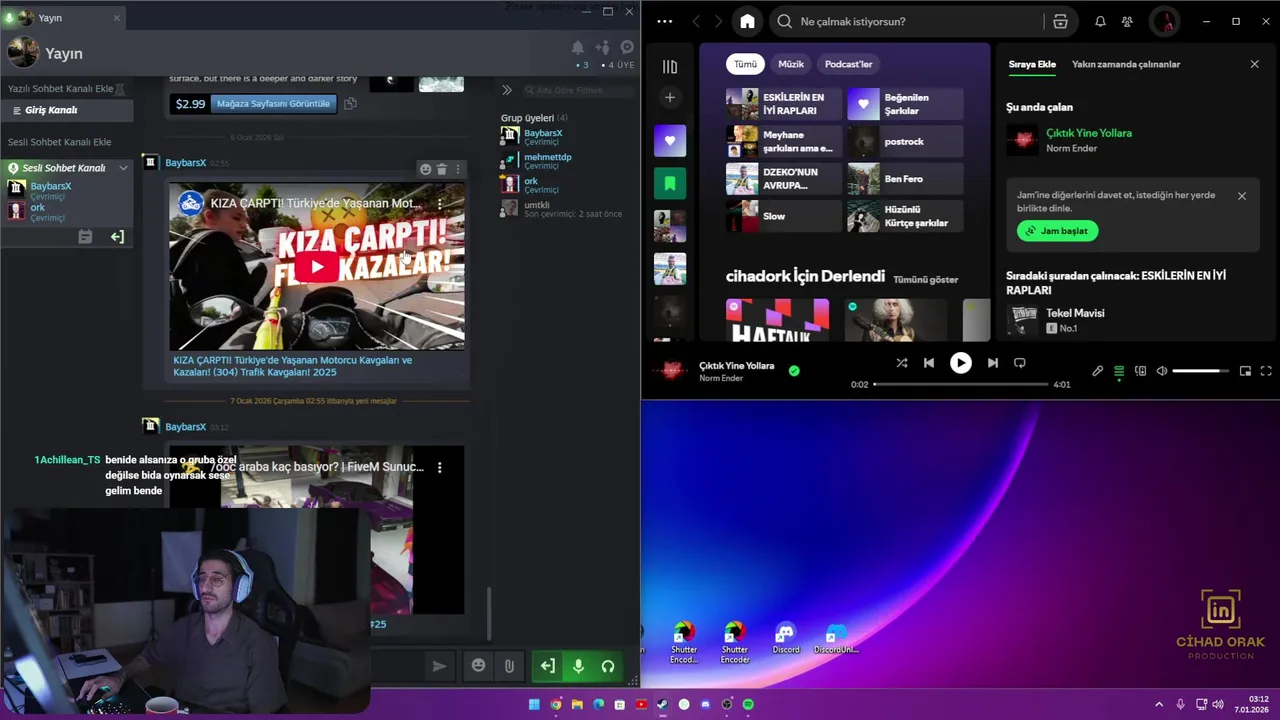Image resolution: width=1280 pixels, height=720 pixels.
Task: Click Mağaza Sayfasını Görüntüle button
Action: [x=273, y=103]
